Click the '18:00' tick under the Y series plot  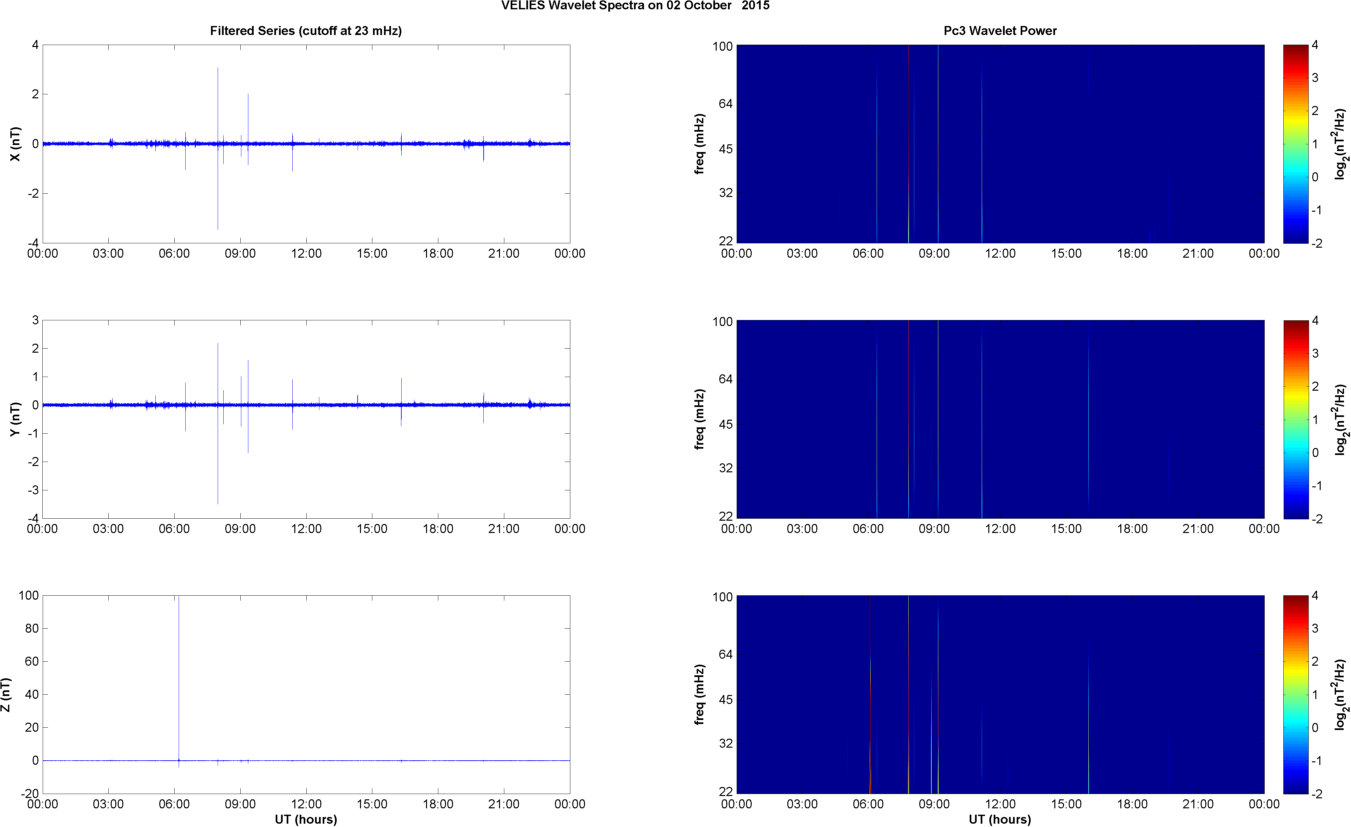pyautogui.click(x=438, y=529)
